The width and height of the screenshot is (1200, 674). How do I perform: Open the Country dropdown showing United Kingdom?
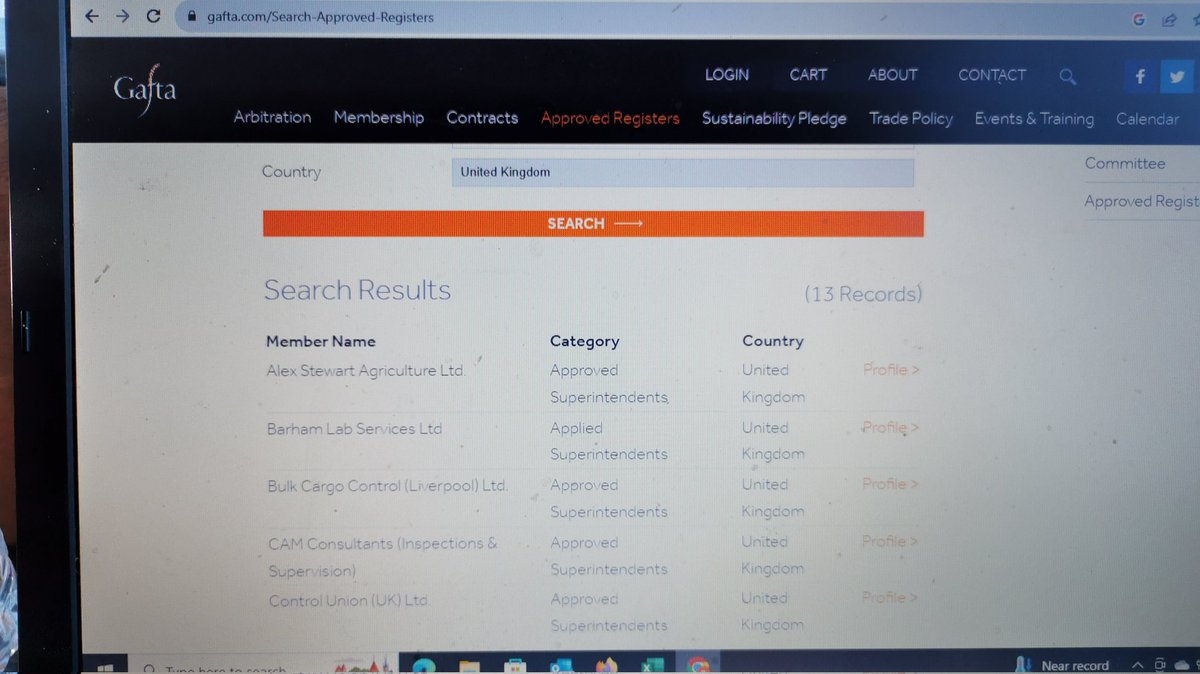683,172
